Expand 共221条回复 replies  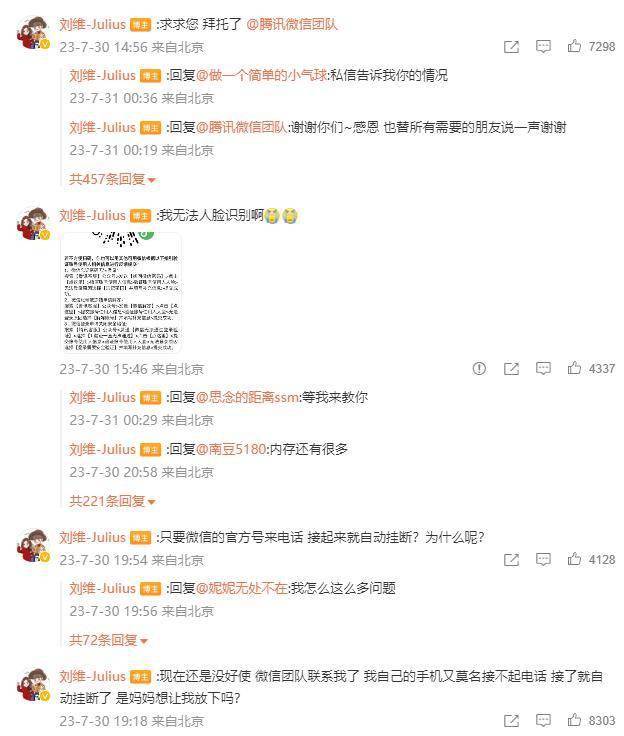pos(112,501)
